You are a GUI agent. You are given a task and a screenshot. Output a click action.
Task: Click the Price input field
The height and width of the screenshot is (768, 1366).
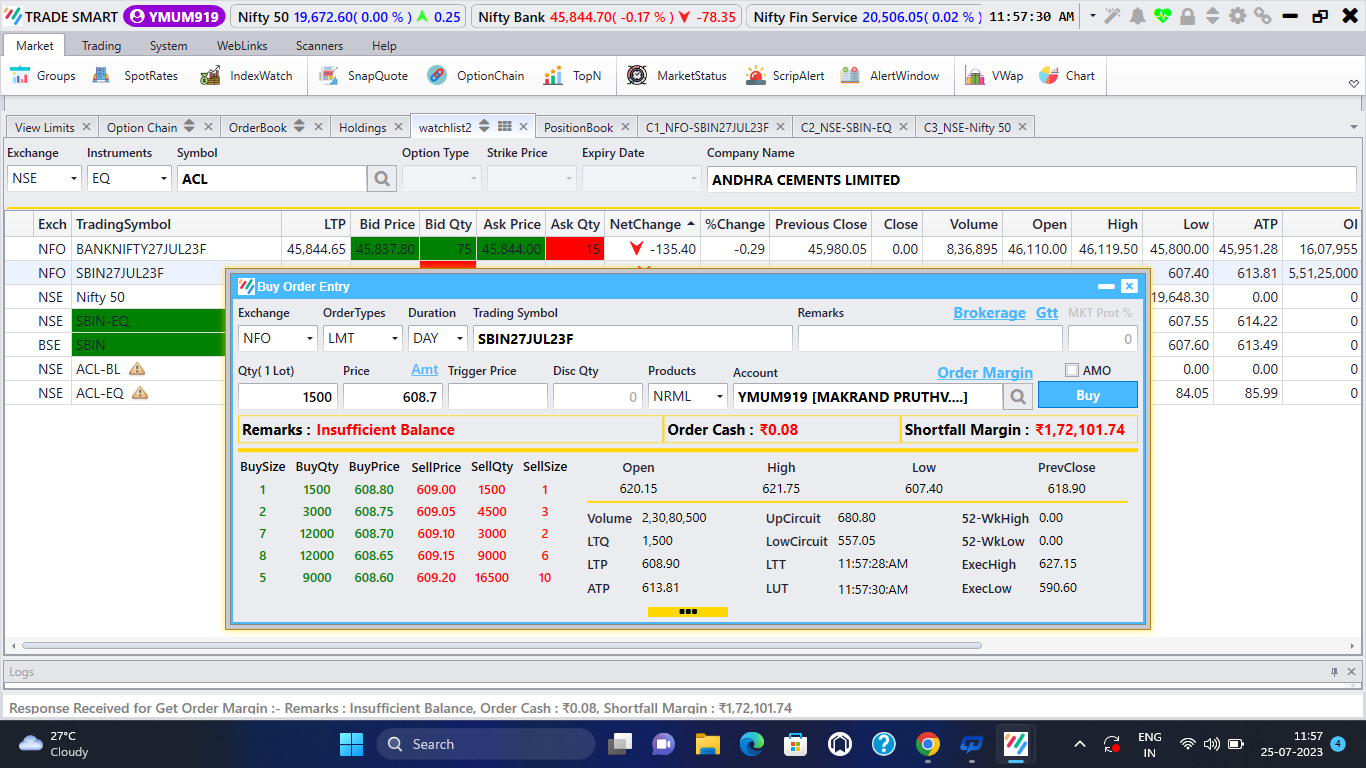tap(392, 397)
